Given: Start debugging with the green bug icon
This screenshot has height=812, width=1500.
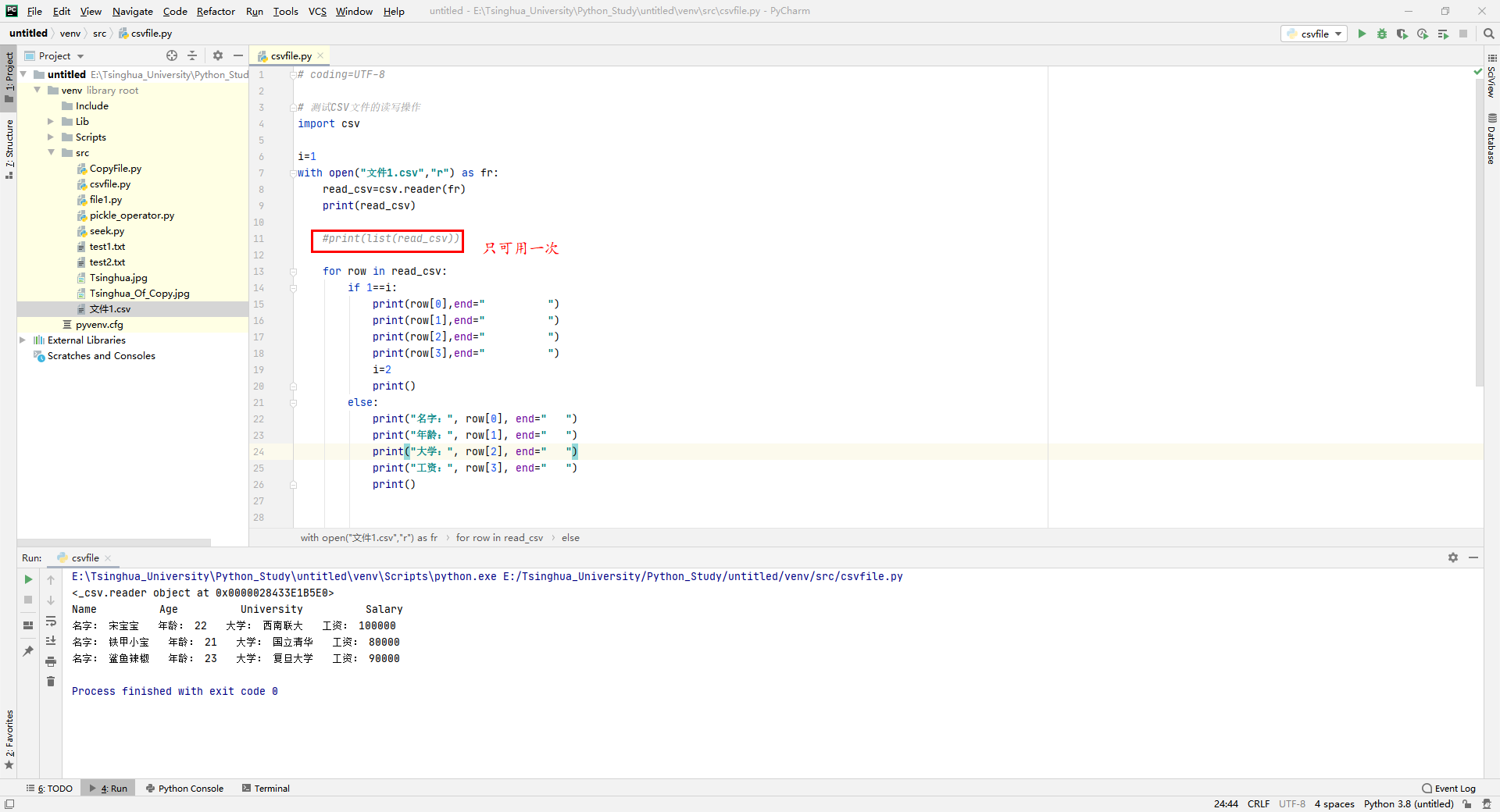Looking at the screenshot, I should click(x=1382, y=34).
